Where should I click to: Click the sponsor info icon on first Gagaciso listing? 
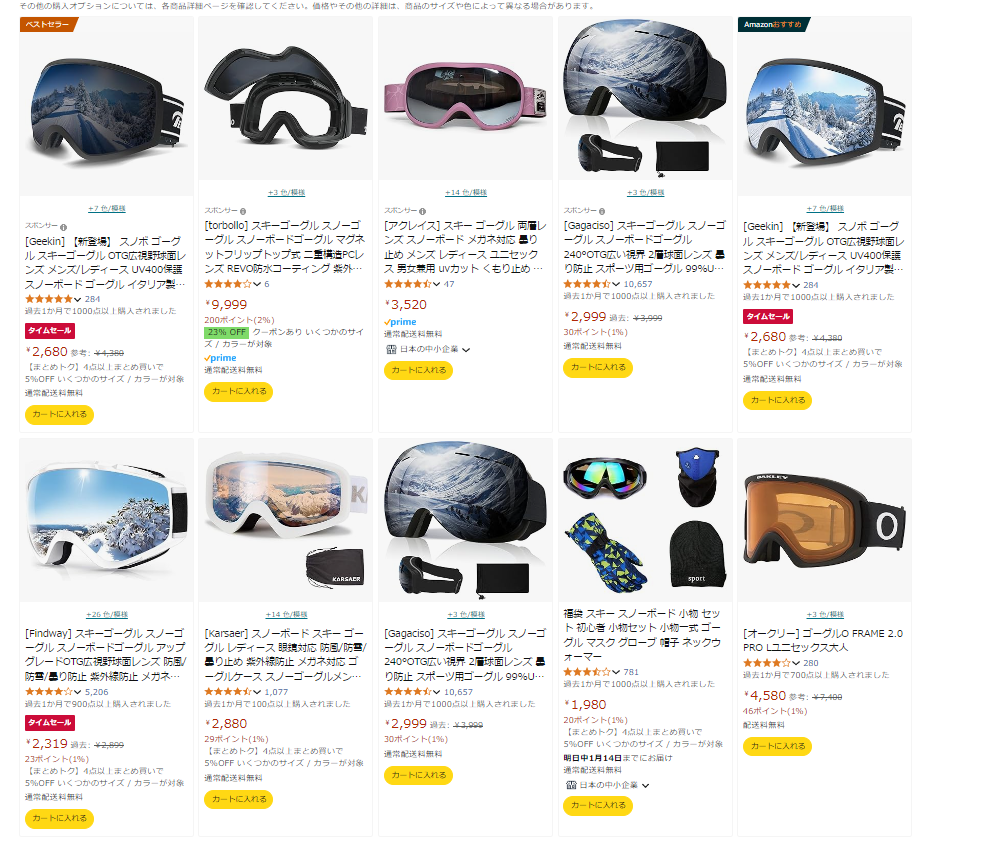(x=602, y=211)
